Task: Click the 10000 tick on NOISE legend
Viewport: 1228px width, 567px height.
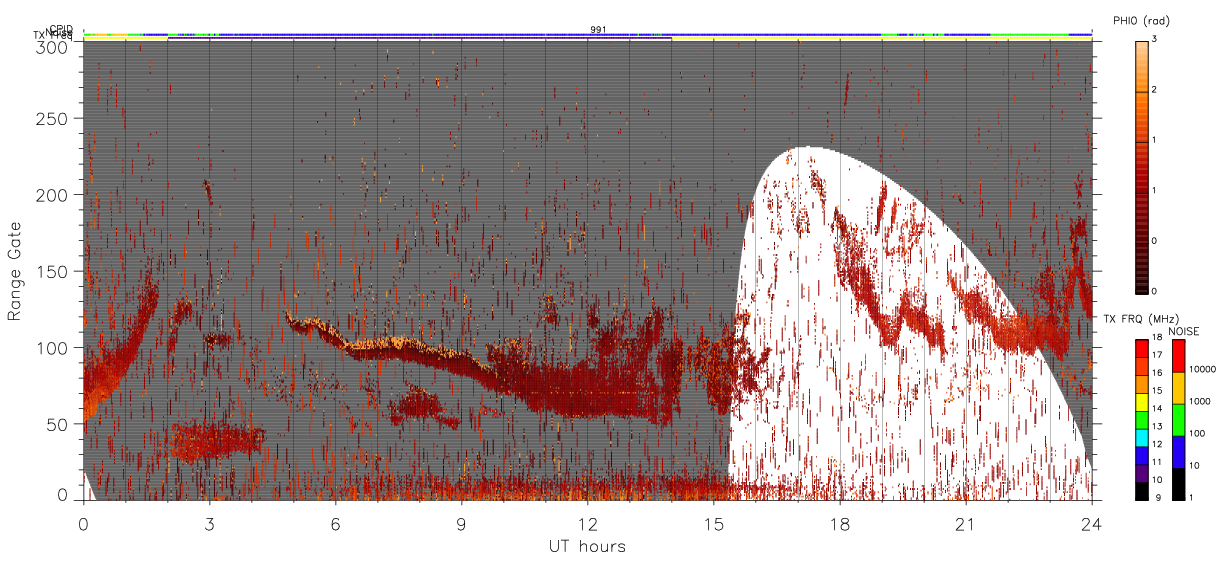Action: (1203, 369)
